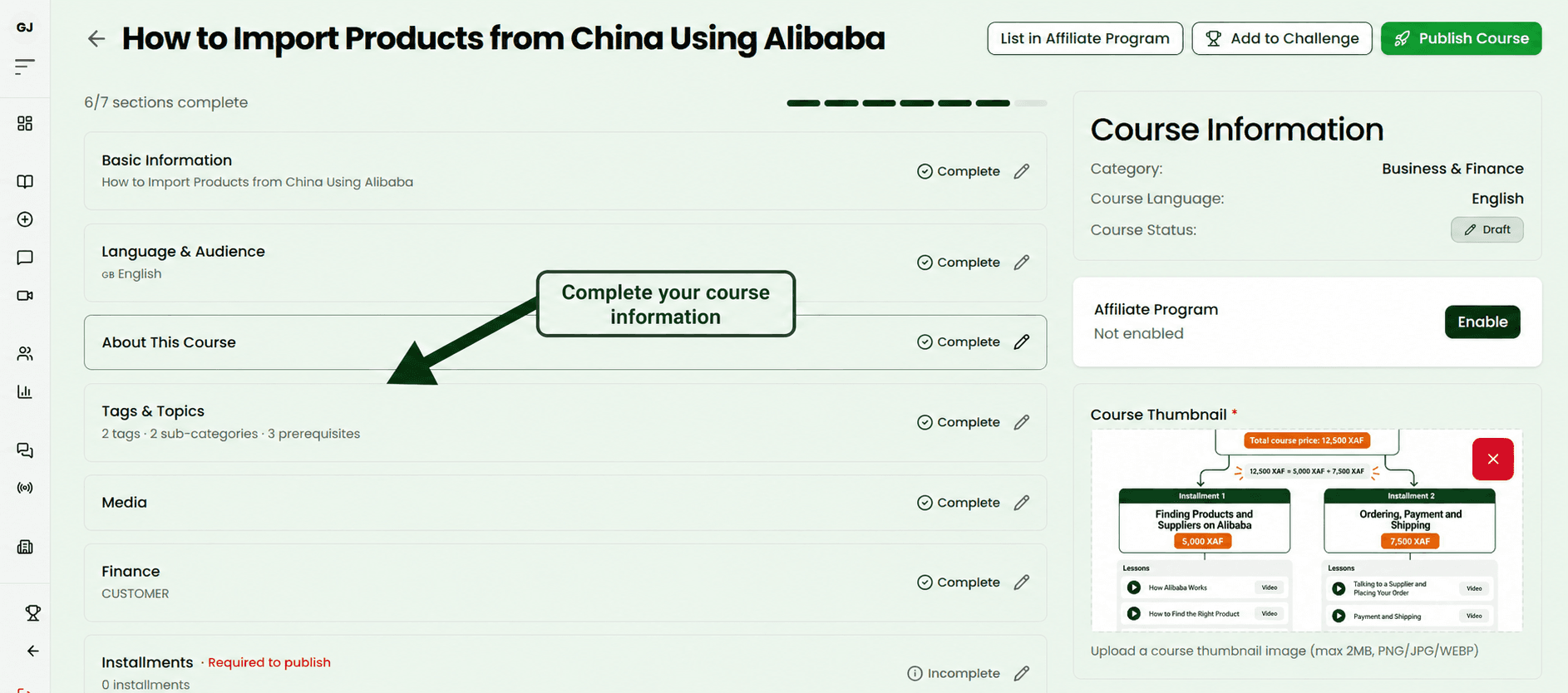
Task: Remove the course thumbnail with red X
Action: [x=1493, y=459]
